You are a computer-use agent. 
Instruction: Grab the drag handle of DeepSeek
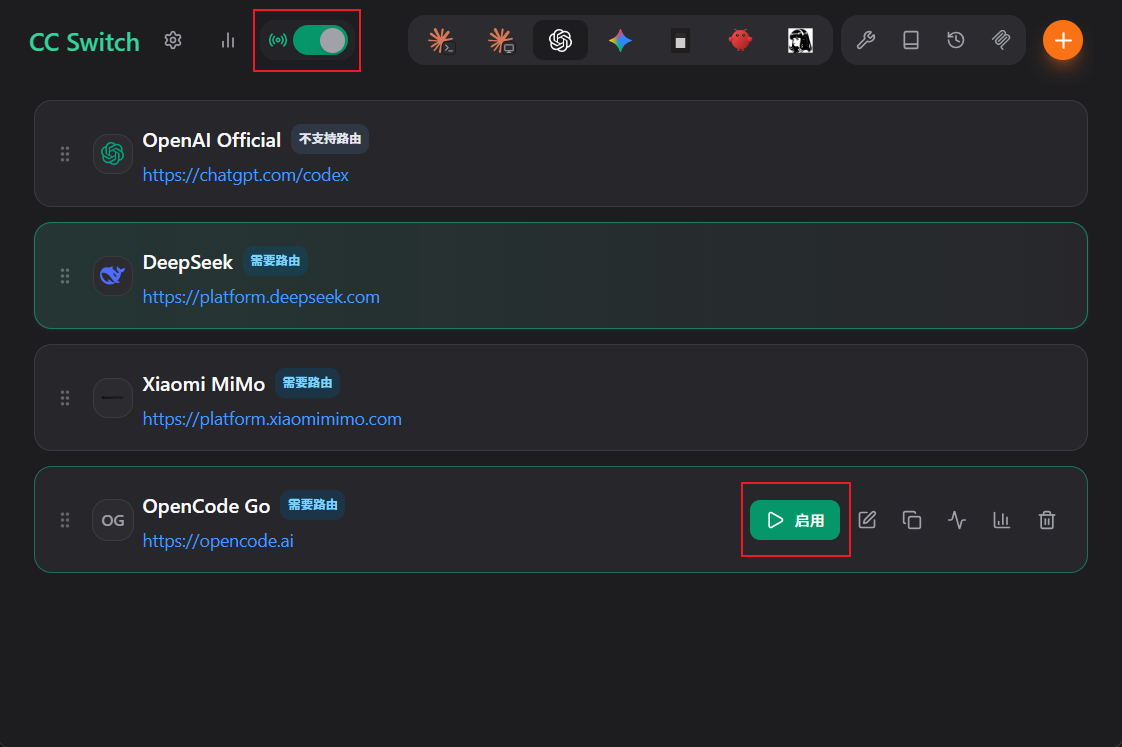click(x=65, y=275)
